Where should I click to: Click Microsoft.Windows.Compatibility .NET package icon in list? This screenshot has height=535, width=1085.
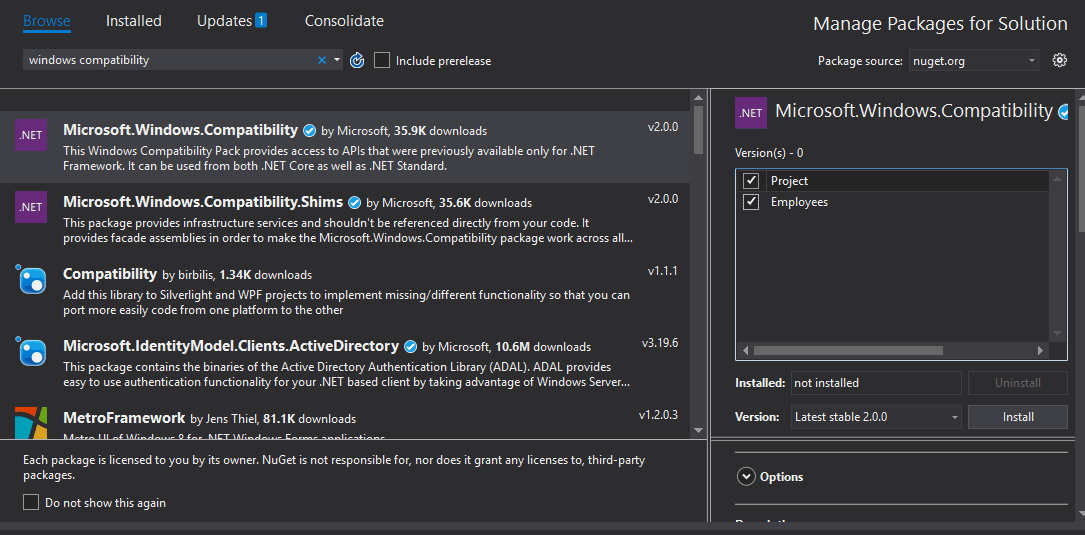(30, 134)
